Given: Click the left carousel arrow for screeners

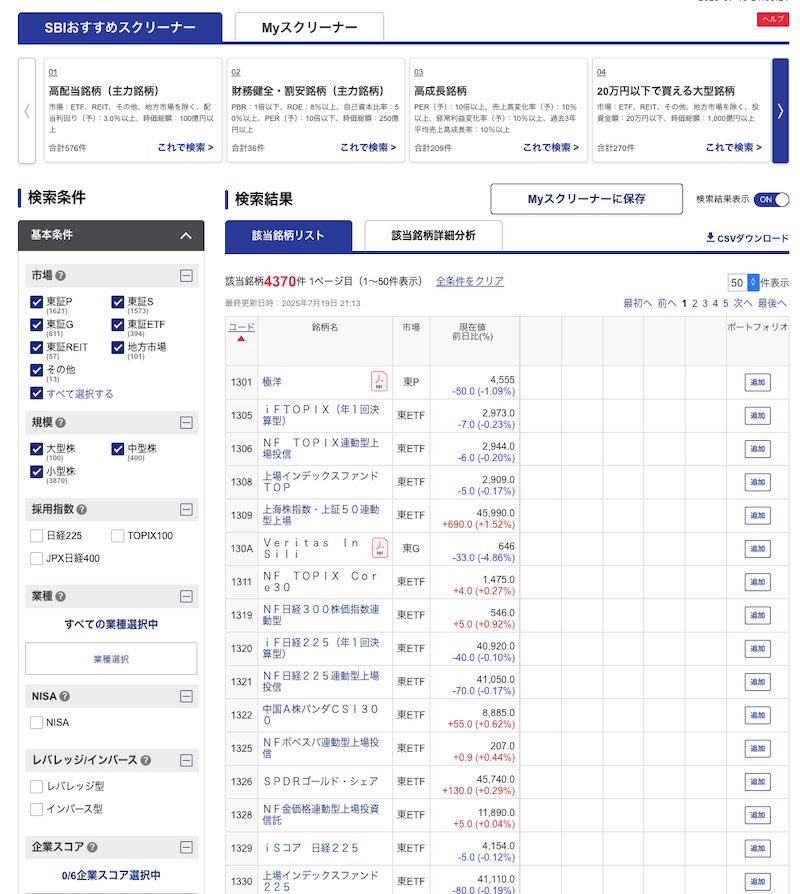Looking at the screenshot, I should (x=27, y=111).
